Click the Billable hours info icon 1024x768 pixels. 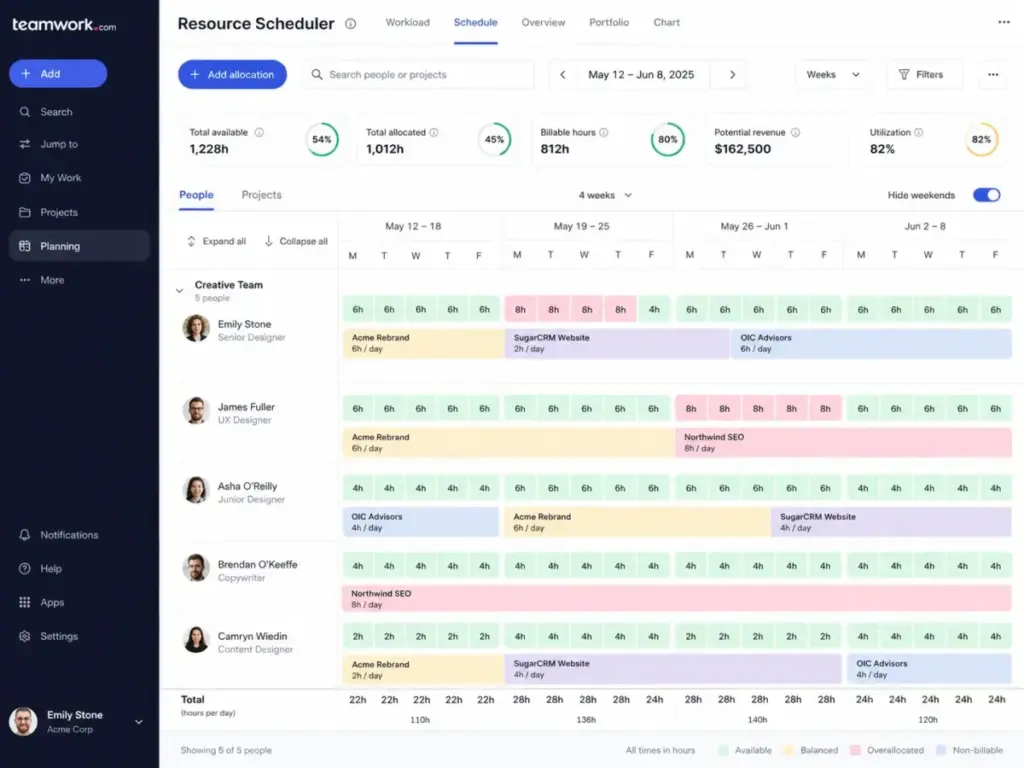pyautogui.click(x=603, y=133)
